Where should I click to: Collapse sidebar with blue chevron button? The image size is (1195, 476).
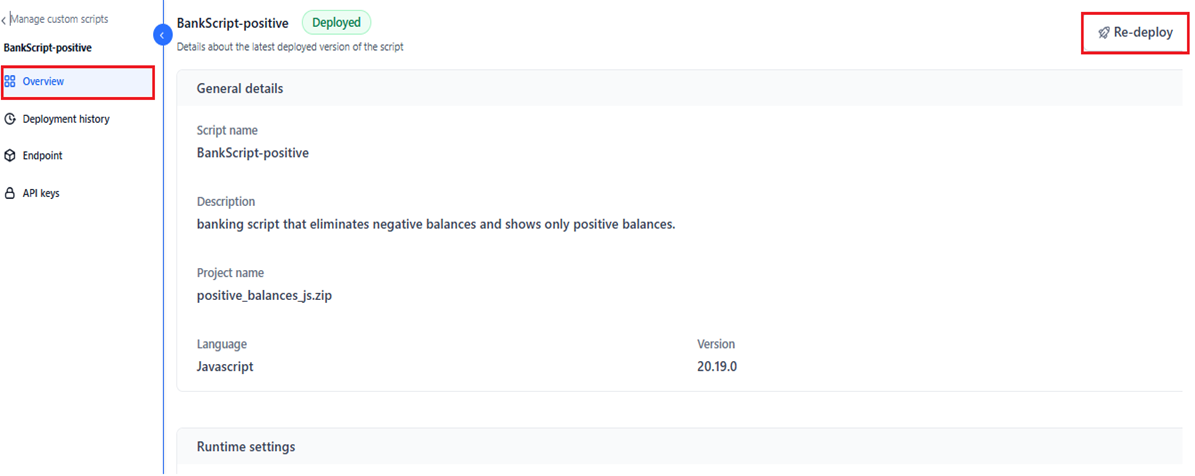pos(163,35)
